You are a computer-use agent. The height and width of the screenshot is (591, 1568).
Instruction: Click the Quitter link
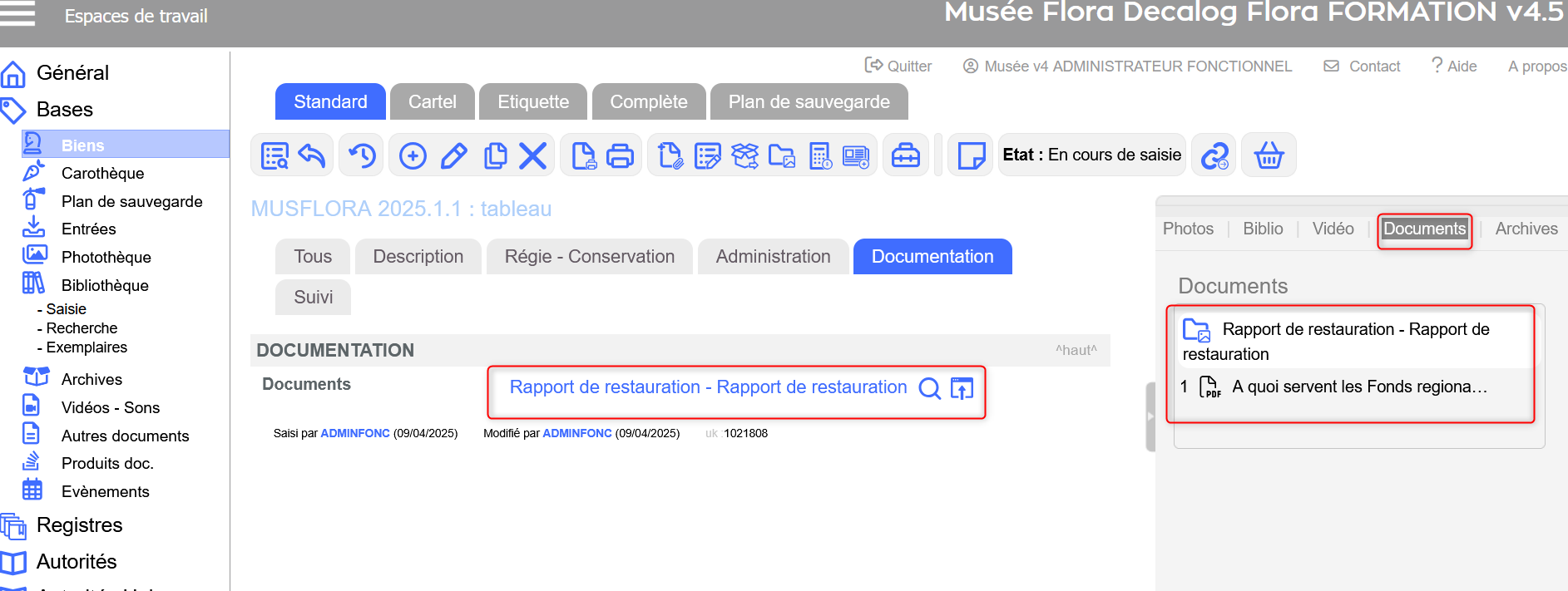(x=898, y=66)
